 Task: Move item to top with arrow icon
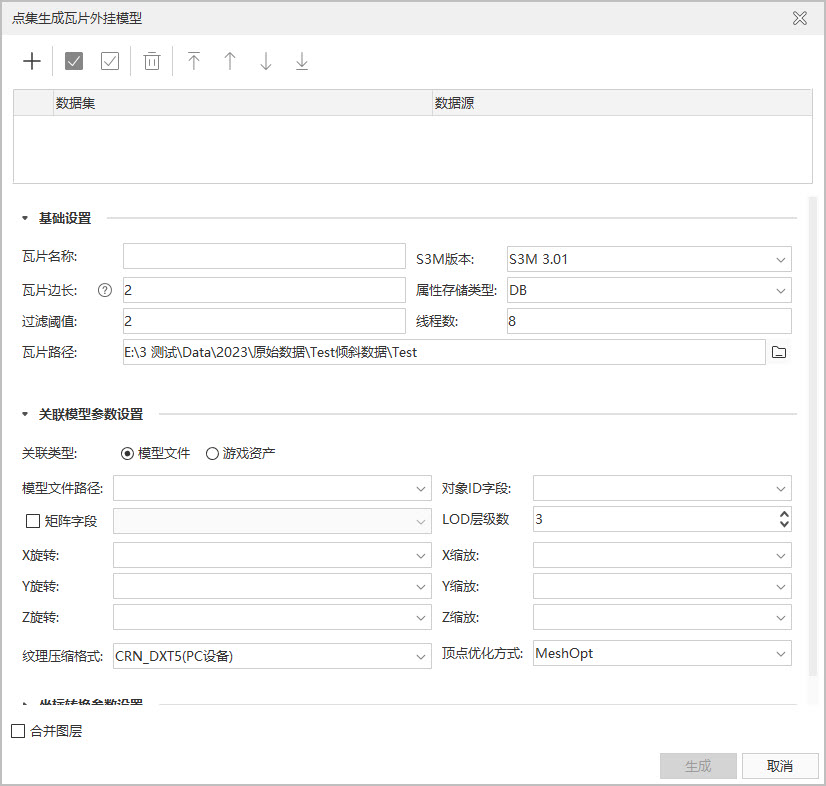[194, 61]
